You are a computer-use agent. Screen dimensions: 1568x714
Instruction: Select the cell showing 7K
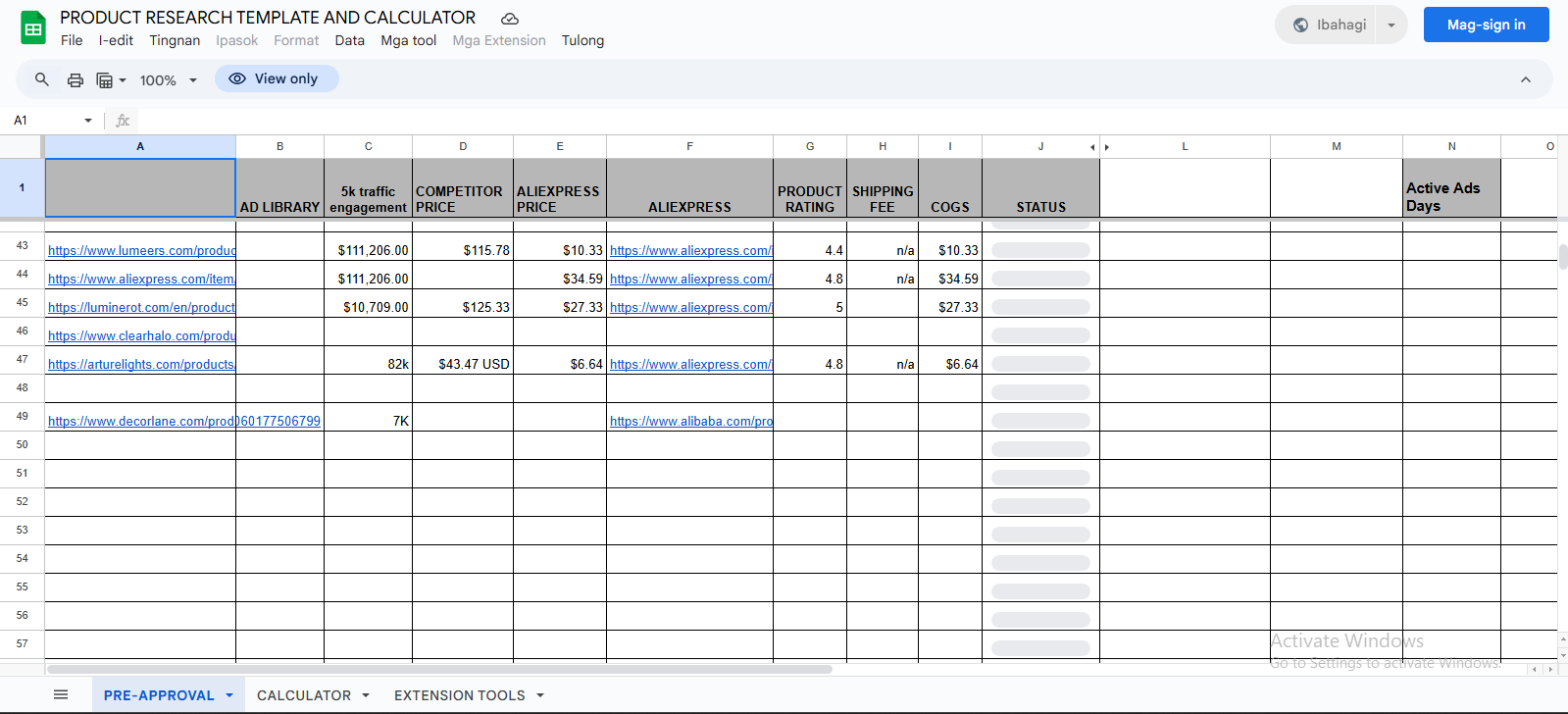tap(368, 417)
